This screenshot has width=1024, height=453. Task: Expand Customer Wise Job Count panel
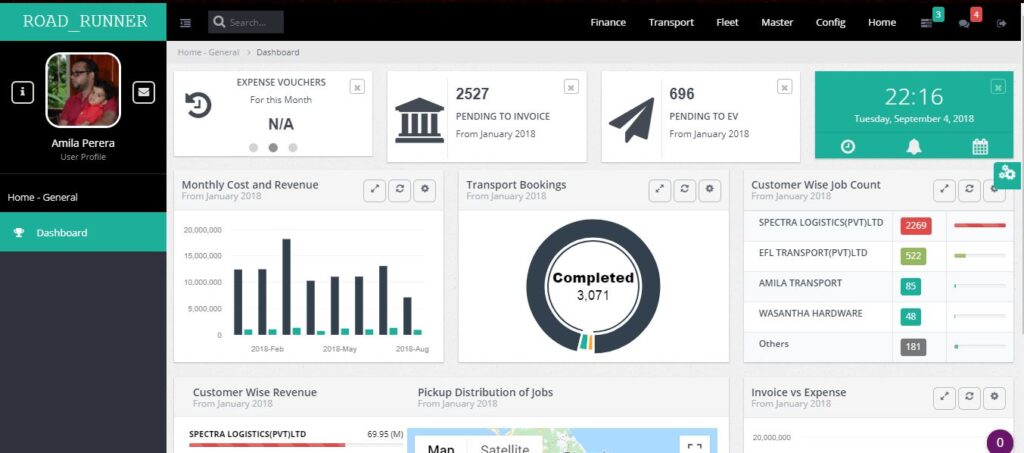coord(944,189)
